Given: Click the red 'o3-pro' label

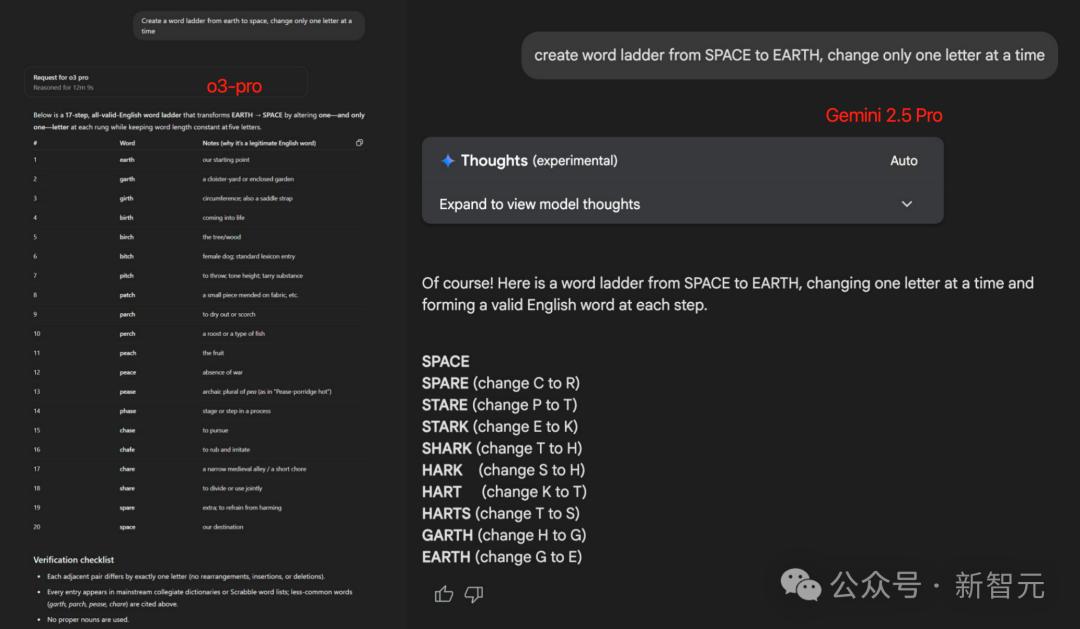Looking at the screenshot, I should click(234, 86).
